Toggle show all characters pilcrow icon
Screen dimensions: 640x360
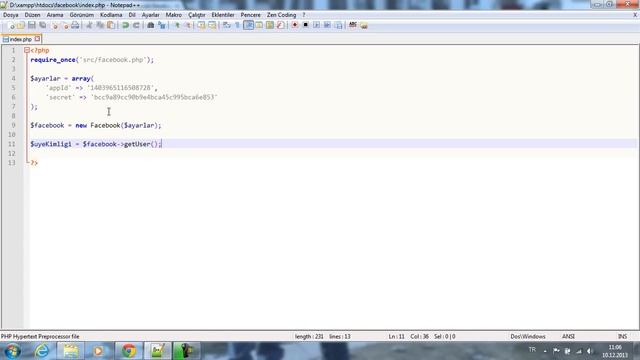click(238, 25)
